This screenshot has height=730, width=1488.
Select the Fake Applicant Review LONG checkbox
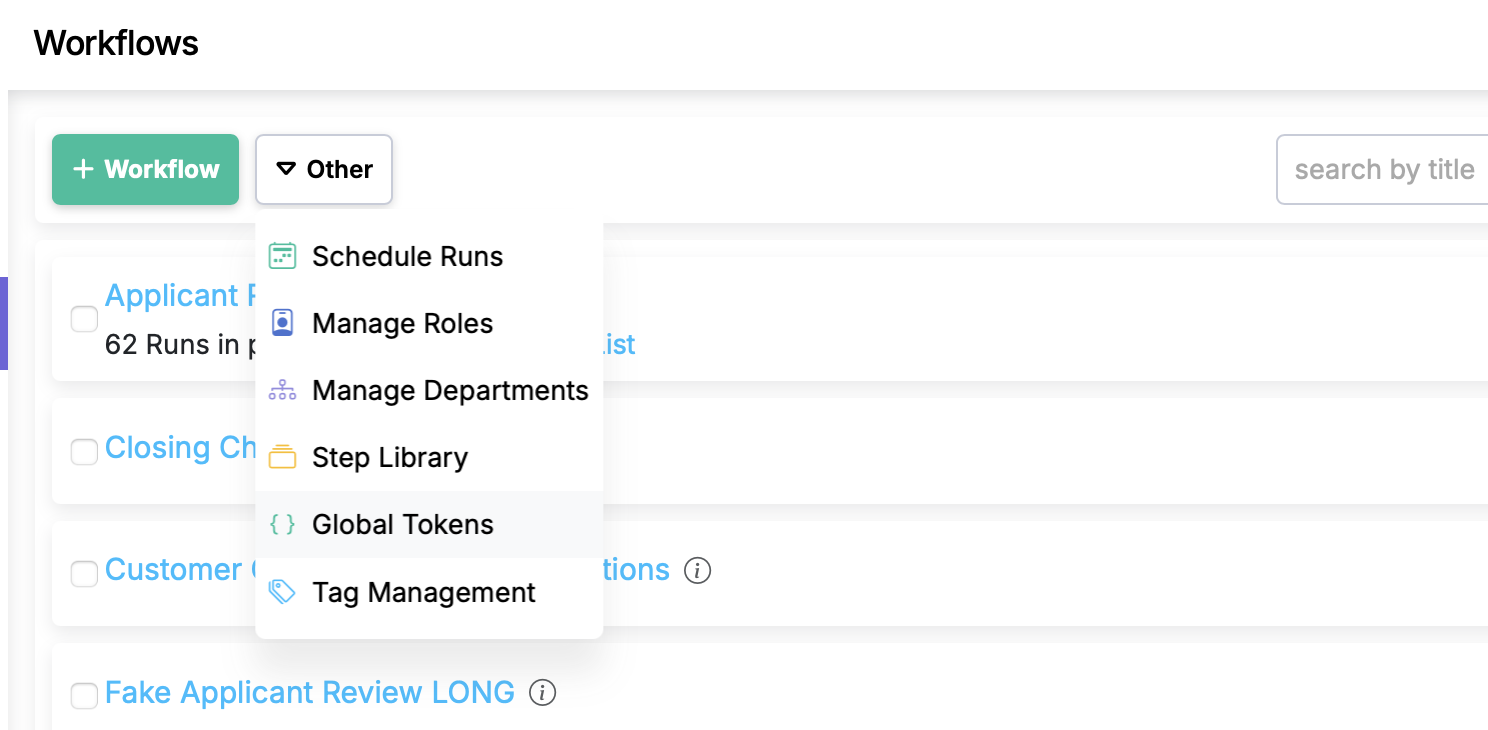(84, 695)
